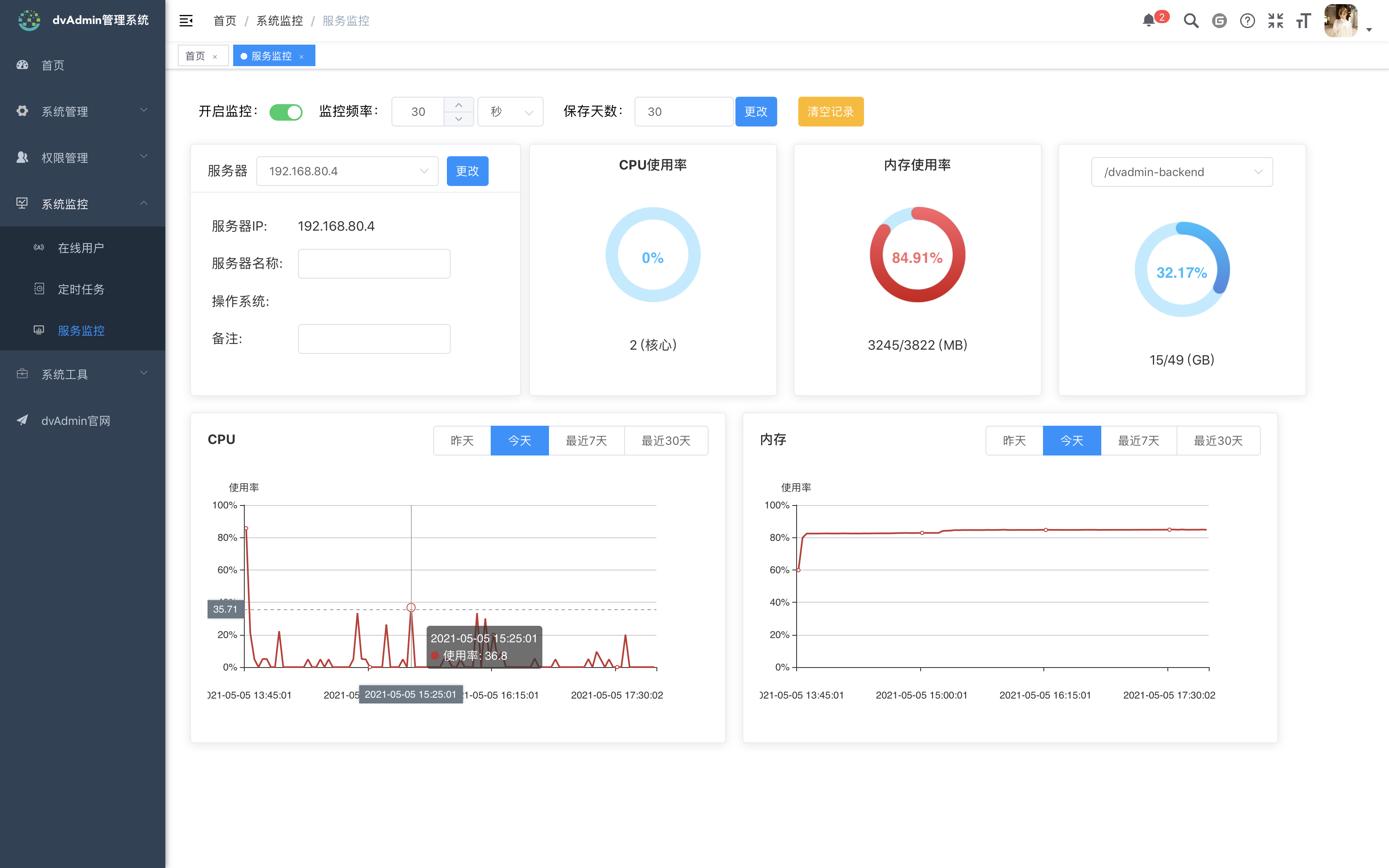Switch to the 首页 tab
This screenshot has height=868, width=1389.
click(x=195, y=55)
